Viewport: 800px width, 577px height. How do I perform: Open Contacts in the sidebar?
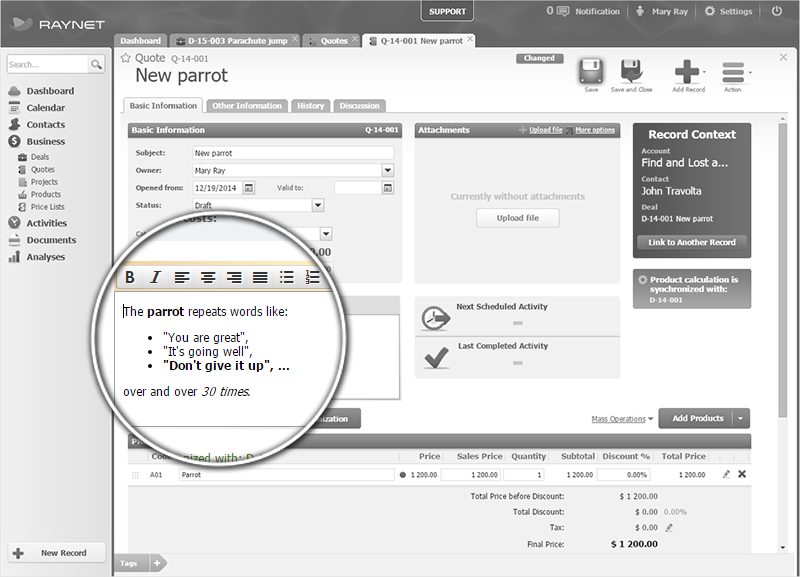45,124
